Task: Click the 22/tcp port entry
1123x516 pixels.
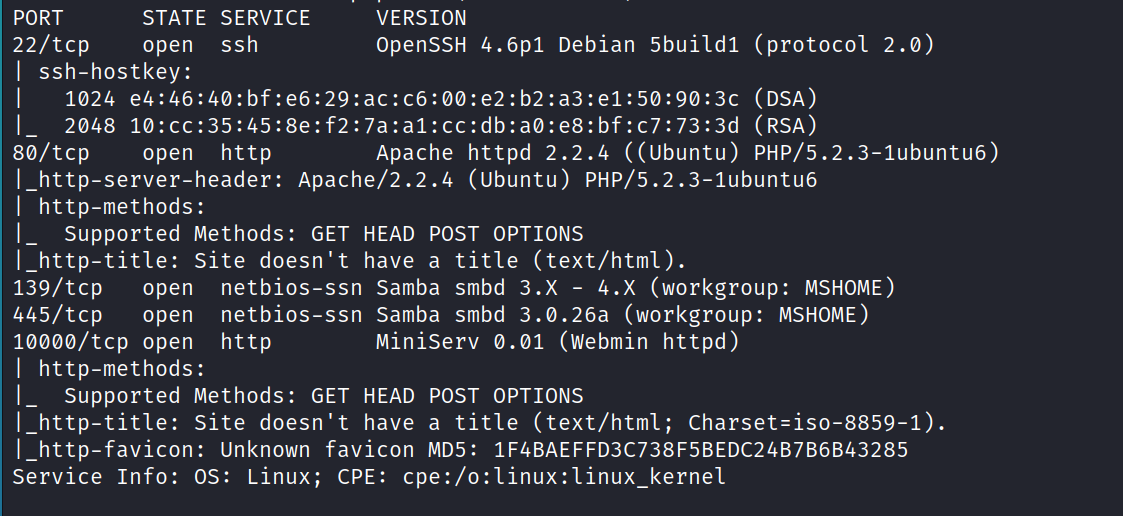Action: [52, 45]
